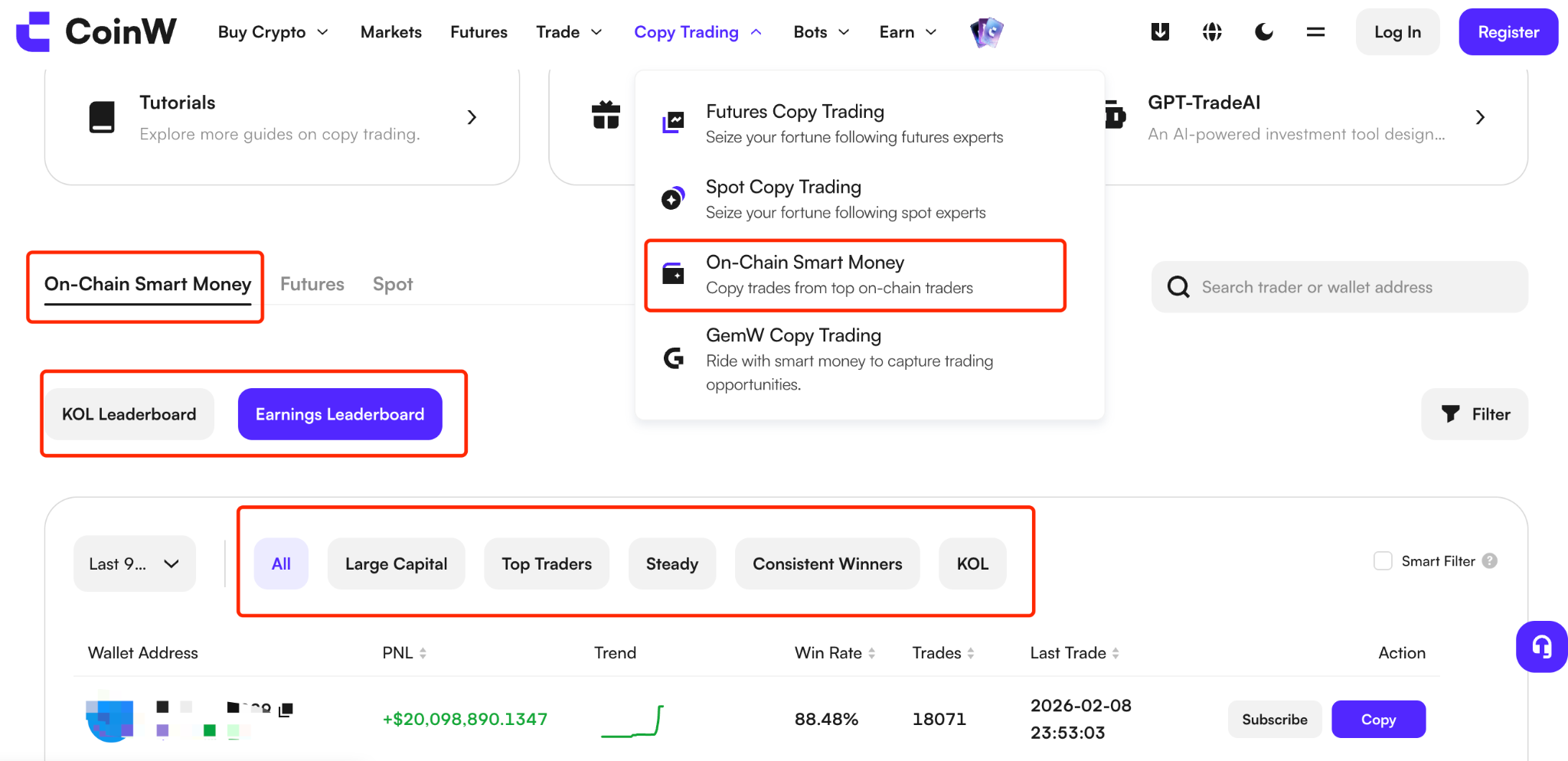Sort by Last Trade column arrows
Viewport: 1568px width, 761px height.
click(1116, 653)
